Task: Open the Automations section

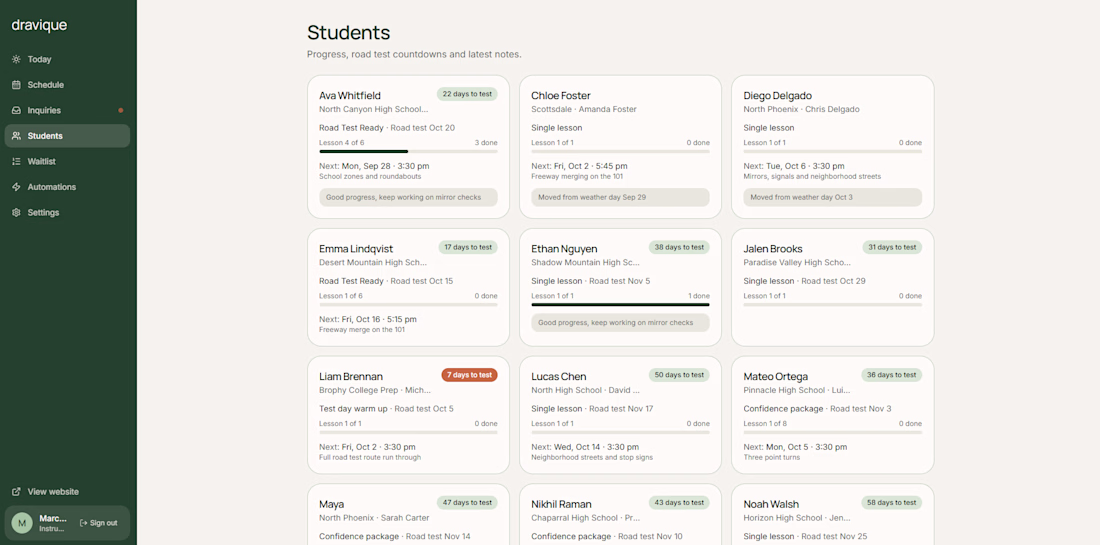Action: (67, 187)
